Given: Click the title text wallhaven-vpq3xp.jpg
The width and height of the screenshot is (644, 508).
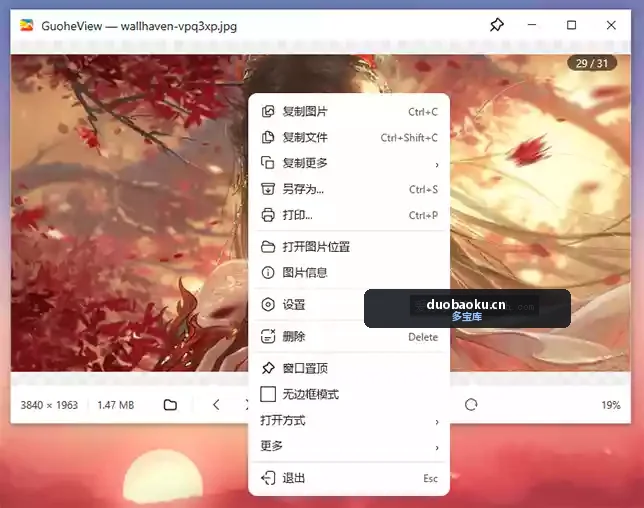Looking at the screenshot, I should pyautogui.click(x=179, y=26).
